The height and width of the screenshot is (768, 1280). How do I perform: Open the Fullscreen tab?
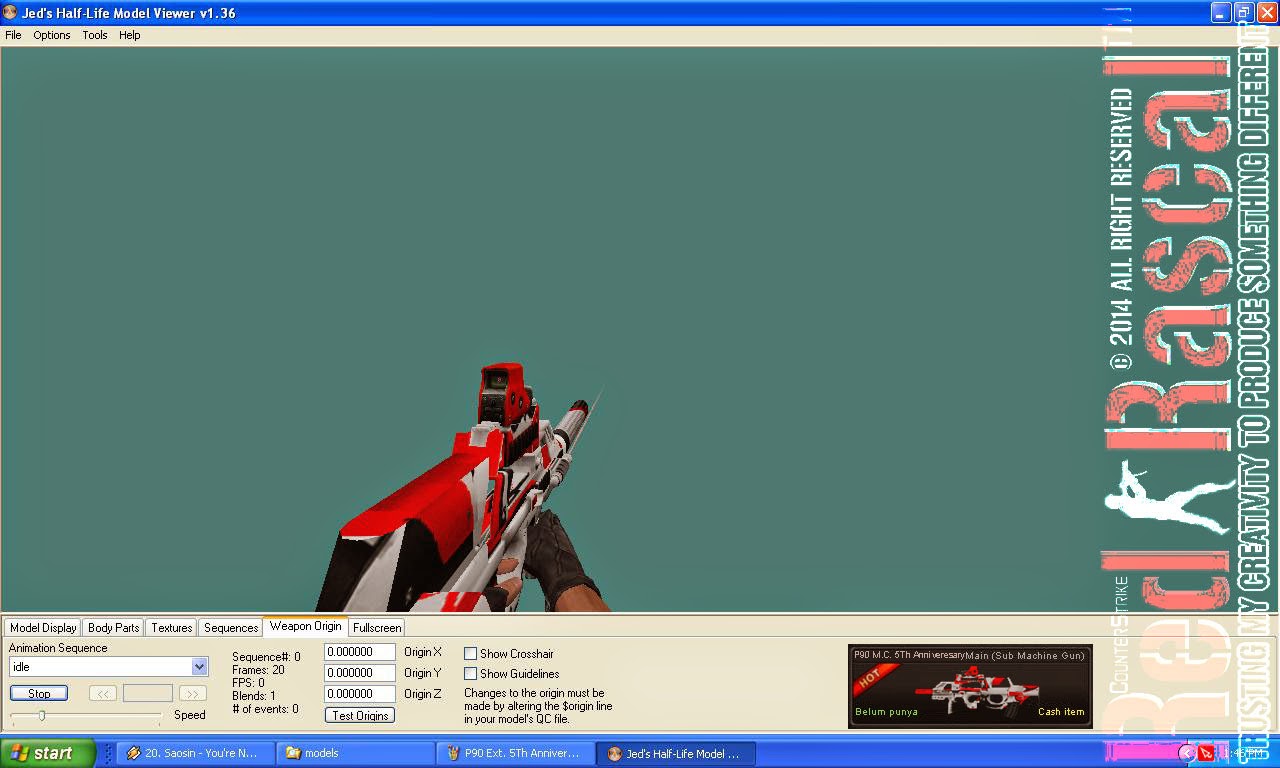[x=377, y=628]
